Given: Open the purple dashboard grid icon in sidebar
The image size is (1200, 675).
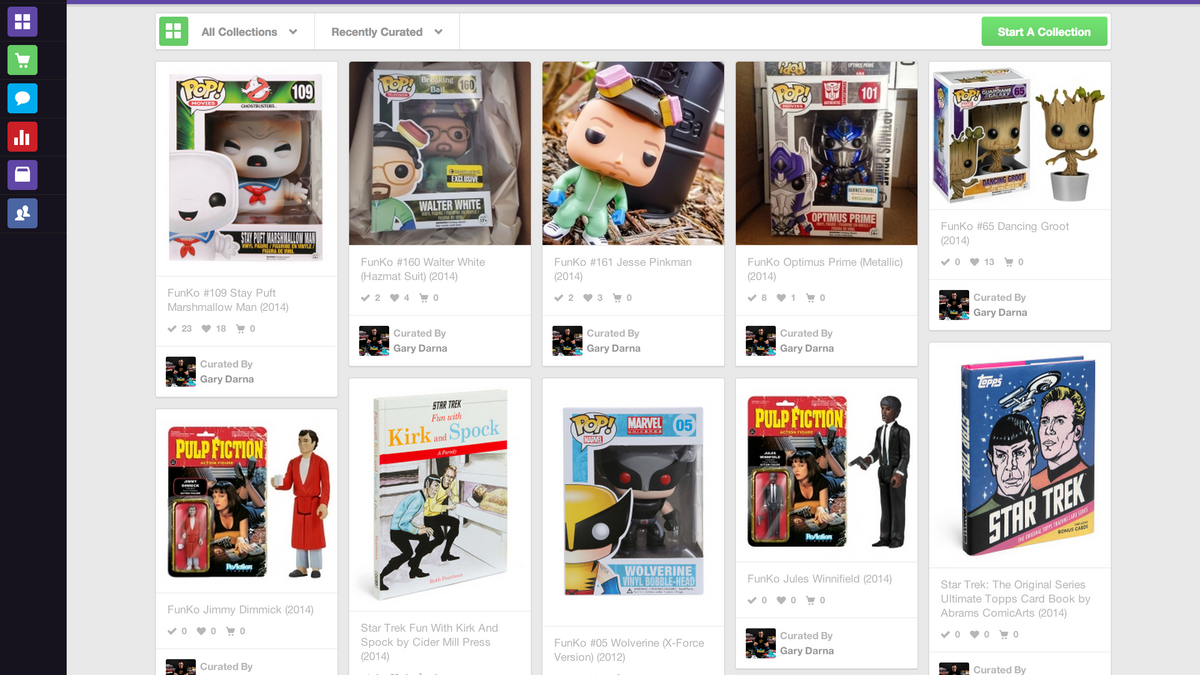Looking at the screenshot, I should coord(22,22).
